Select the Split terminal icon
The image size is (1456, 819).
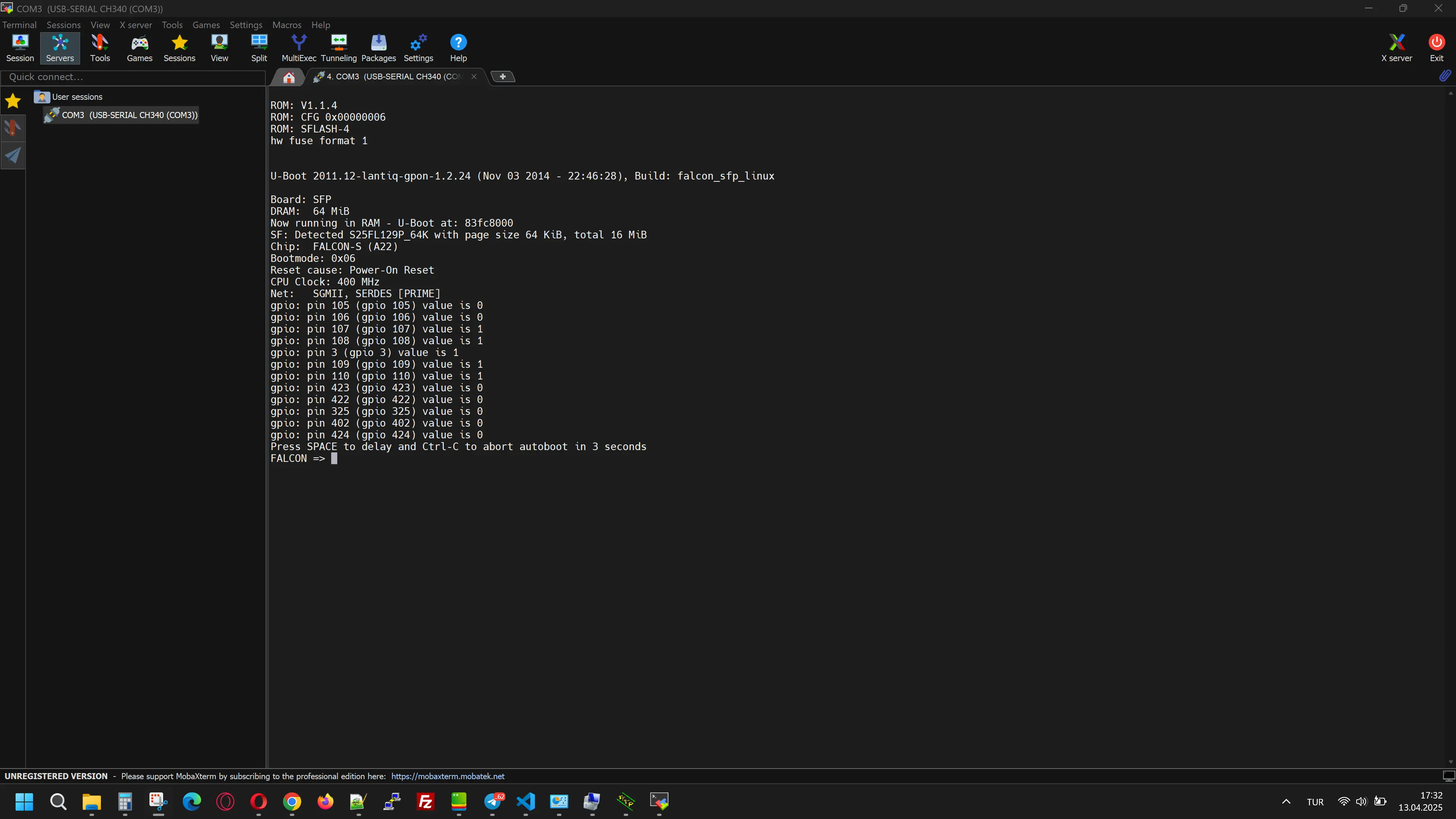tap(259, 48)
